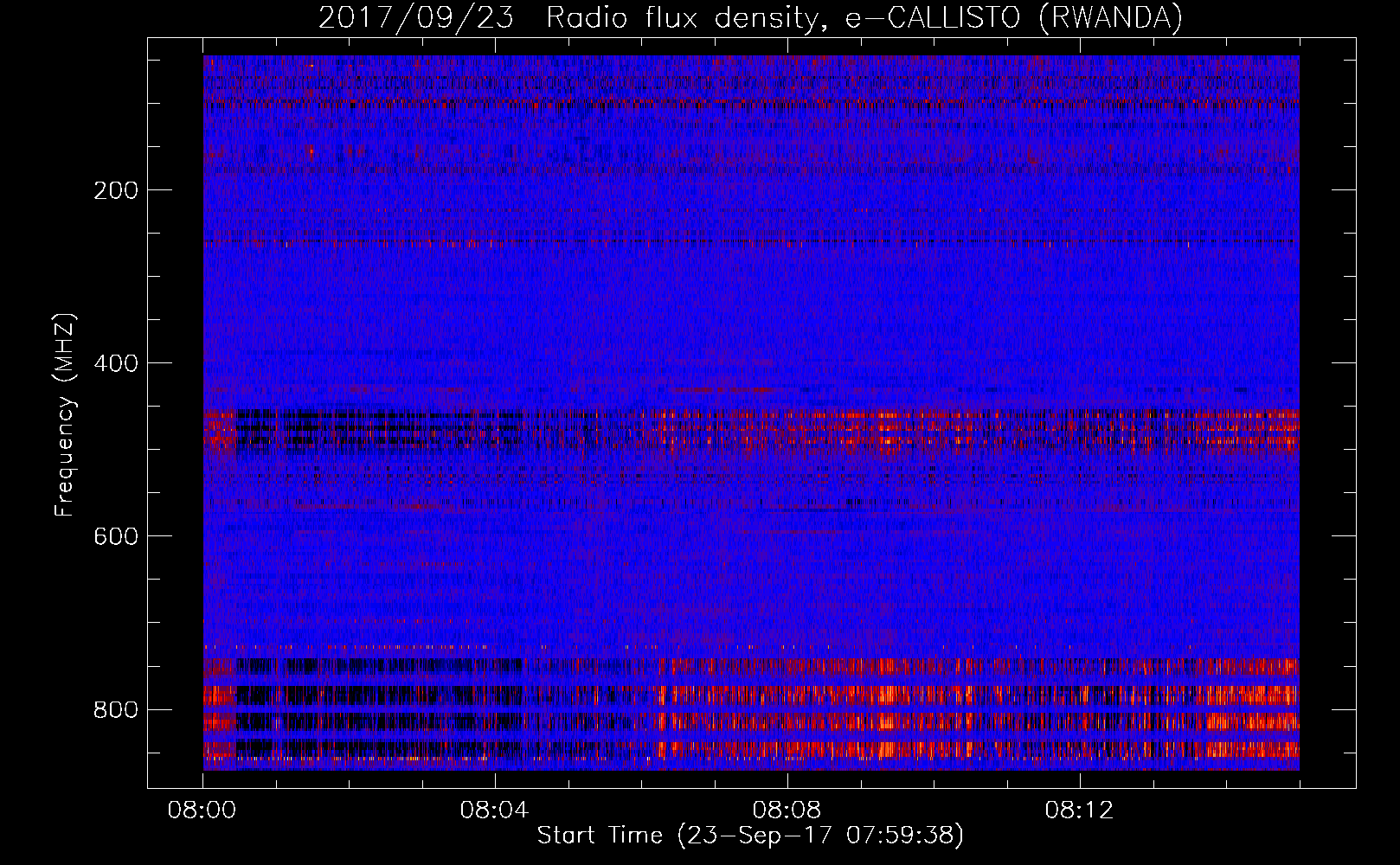Click the 08:12 time tick label
Viewport: 1400px width, 865px height.
click(1079, 811)
